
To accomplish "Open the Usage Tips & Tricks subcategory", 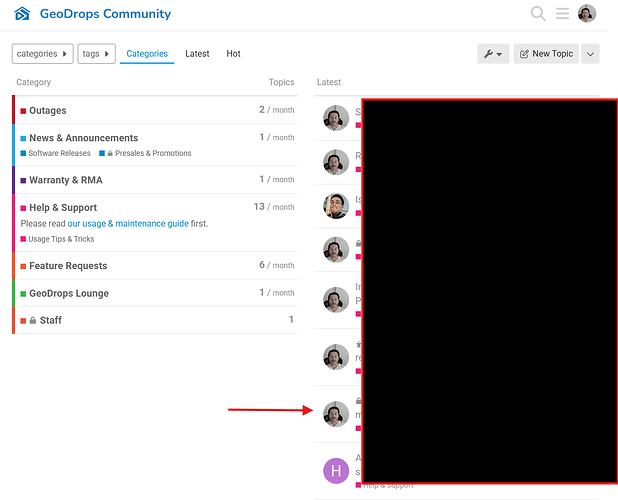I will coord(61,239).
